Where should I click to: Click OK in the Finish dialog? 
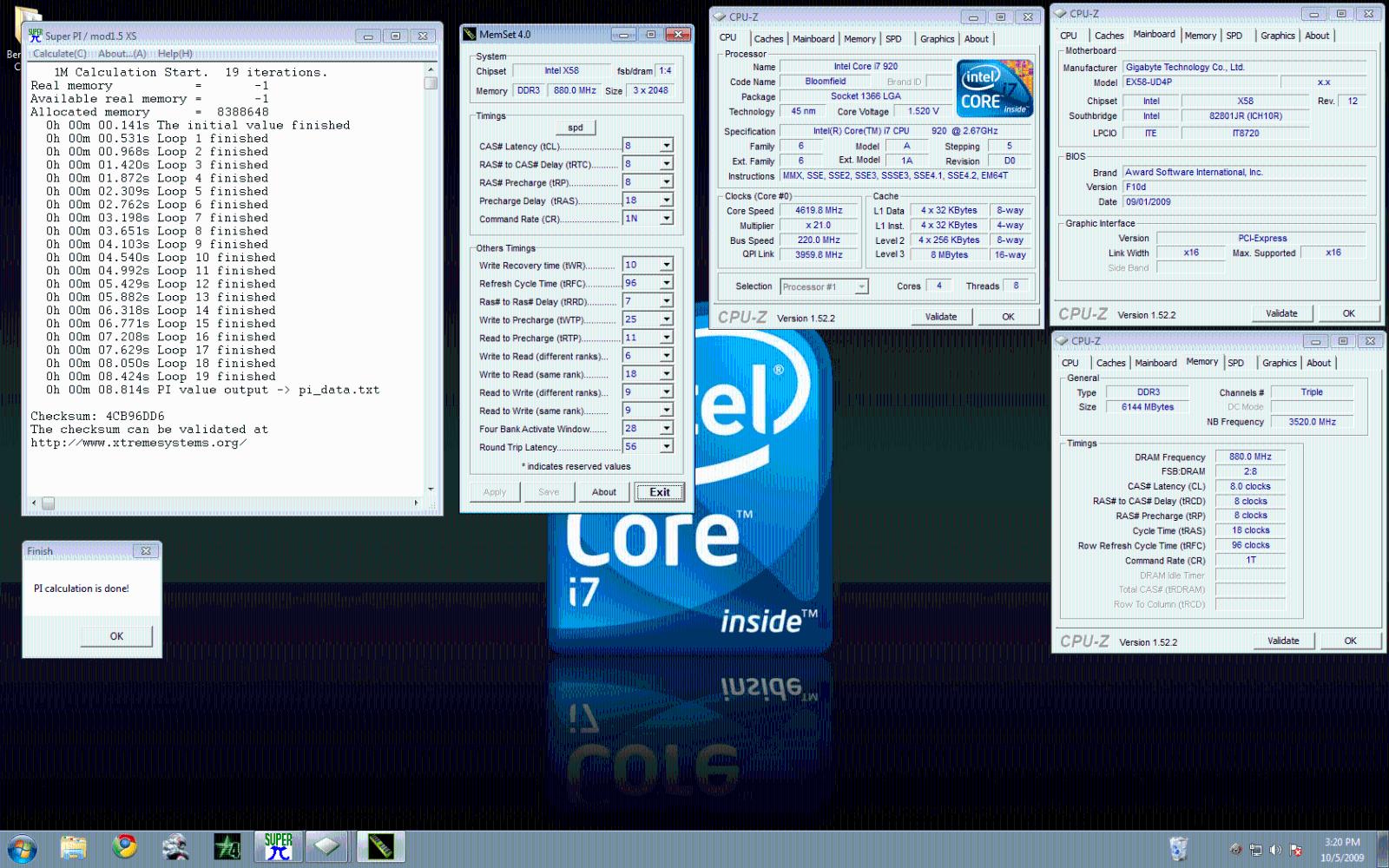pos(116,636)
